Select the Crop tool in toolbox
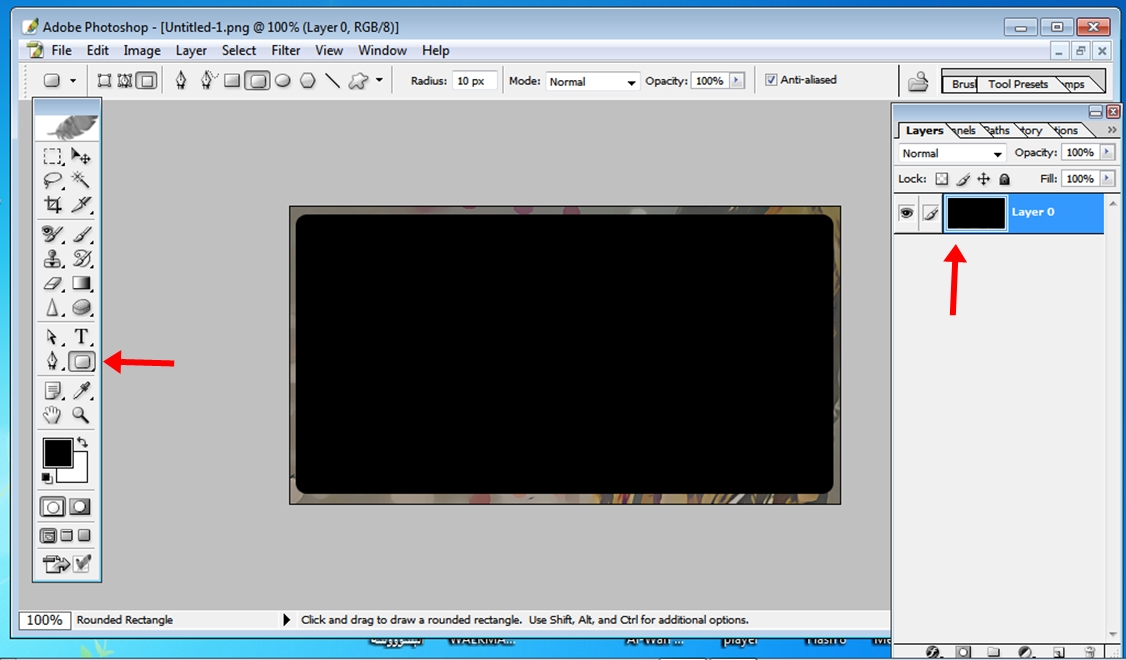Image resolution: width=1126 pixels, height=660 pixels. pos(53,206)
